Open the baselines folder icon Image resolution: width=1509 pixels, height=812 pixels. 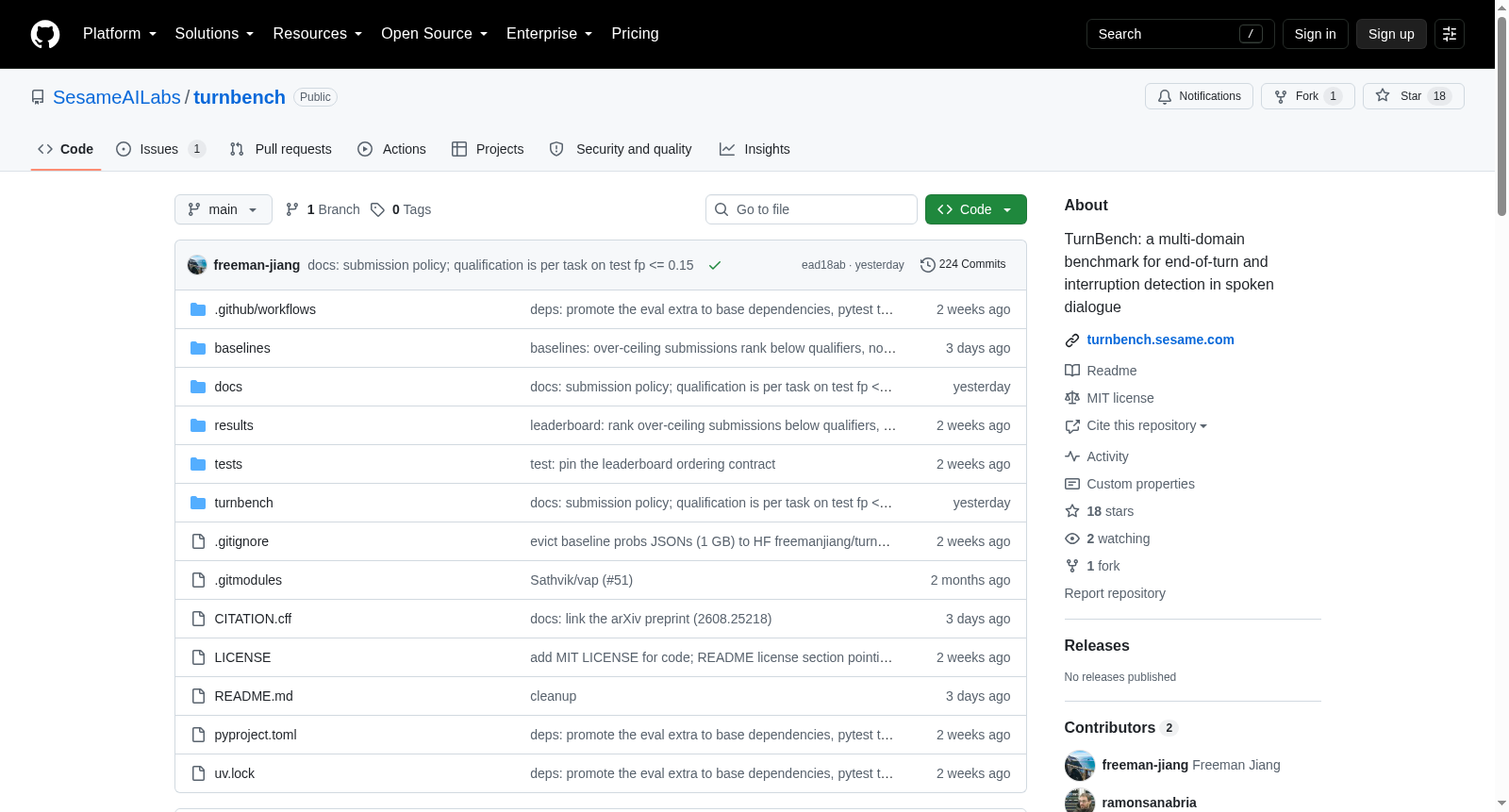coord(198,348)
